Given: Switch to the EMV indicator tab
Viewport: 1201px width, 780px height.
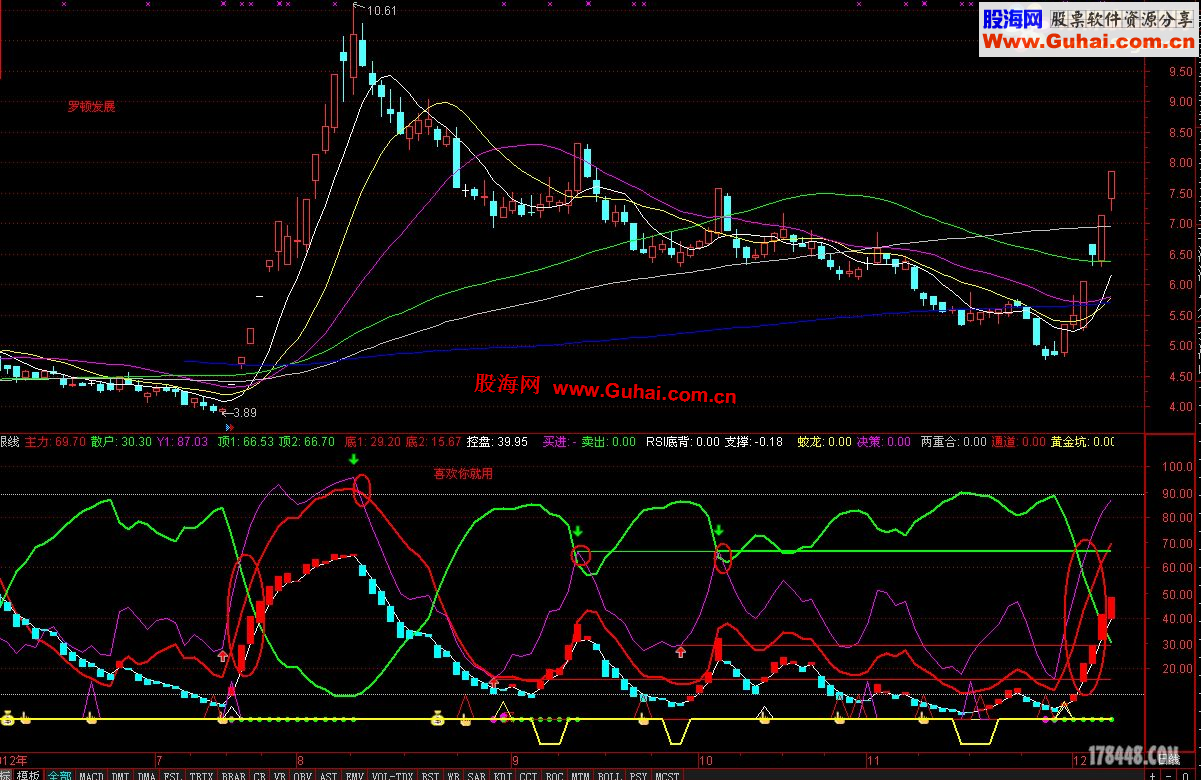Looking at the screenshot, I should 355,775.
